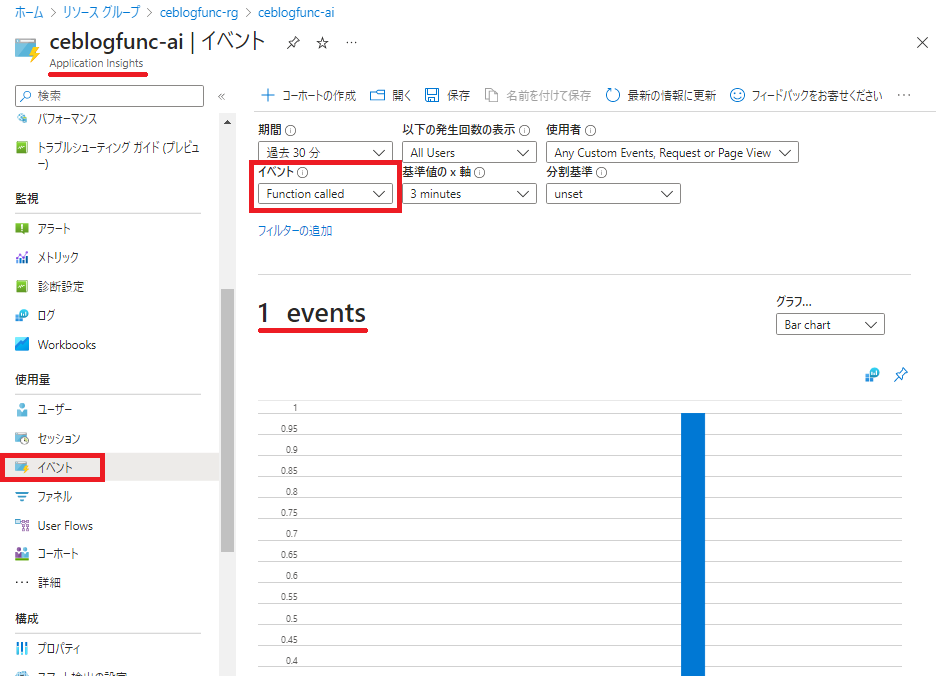Open the Function called event dropdown

tap(325, 193)
